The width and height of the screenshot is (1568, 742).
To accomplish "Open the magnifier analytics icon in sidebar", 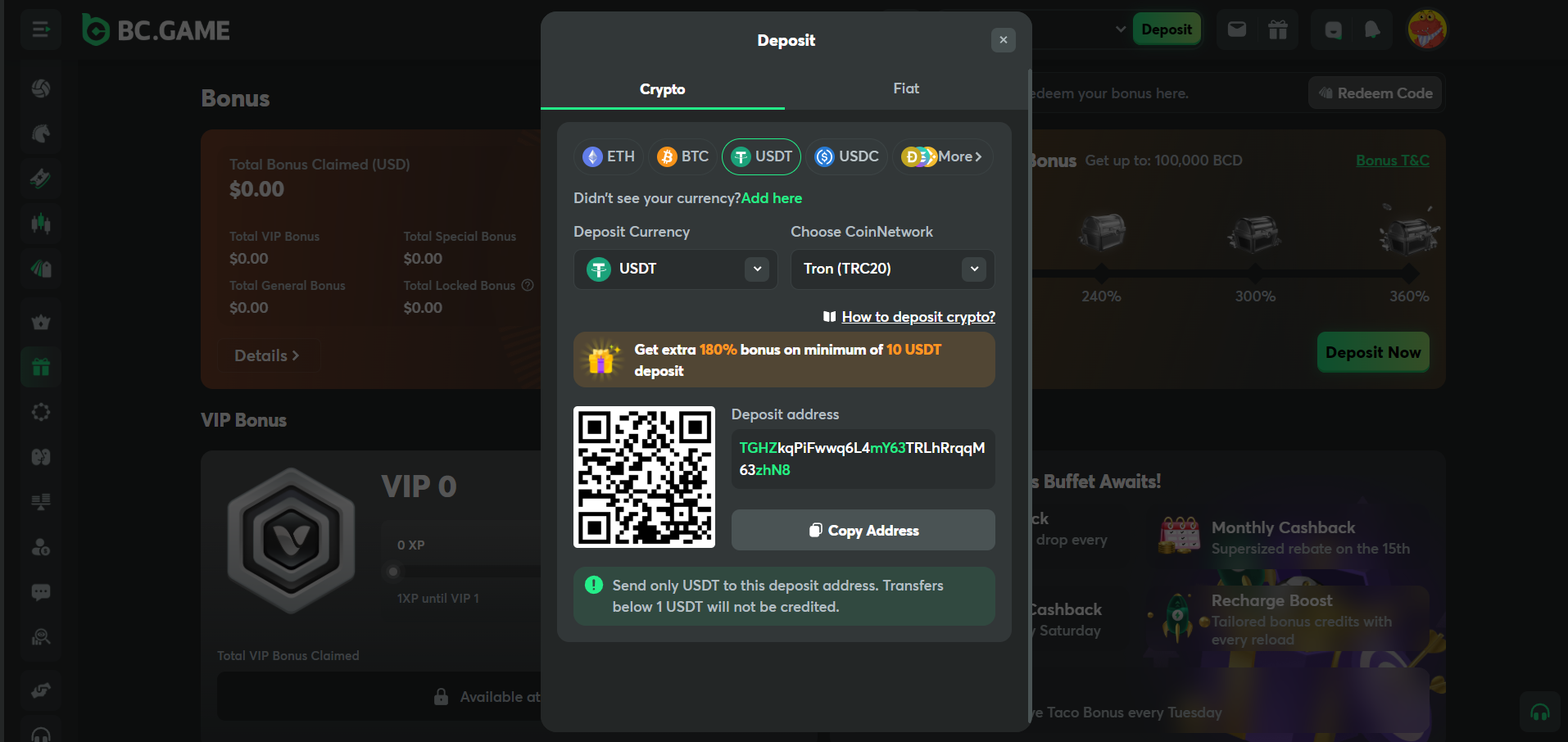I will tap(41, 637).
